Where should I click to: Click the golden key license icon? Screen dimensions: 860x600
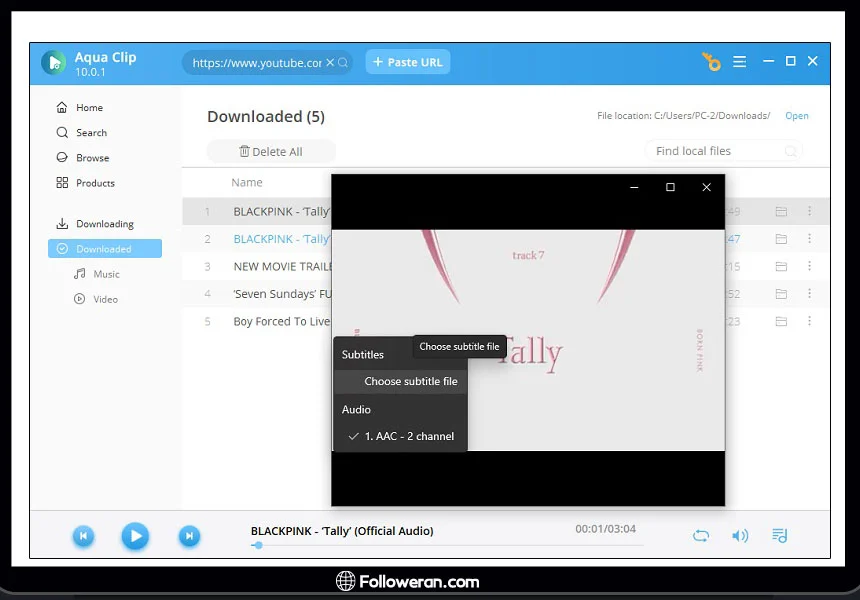[711, 62]
